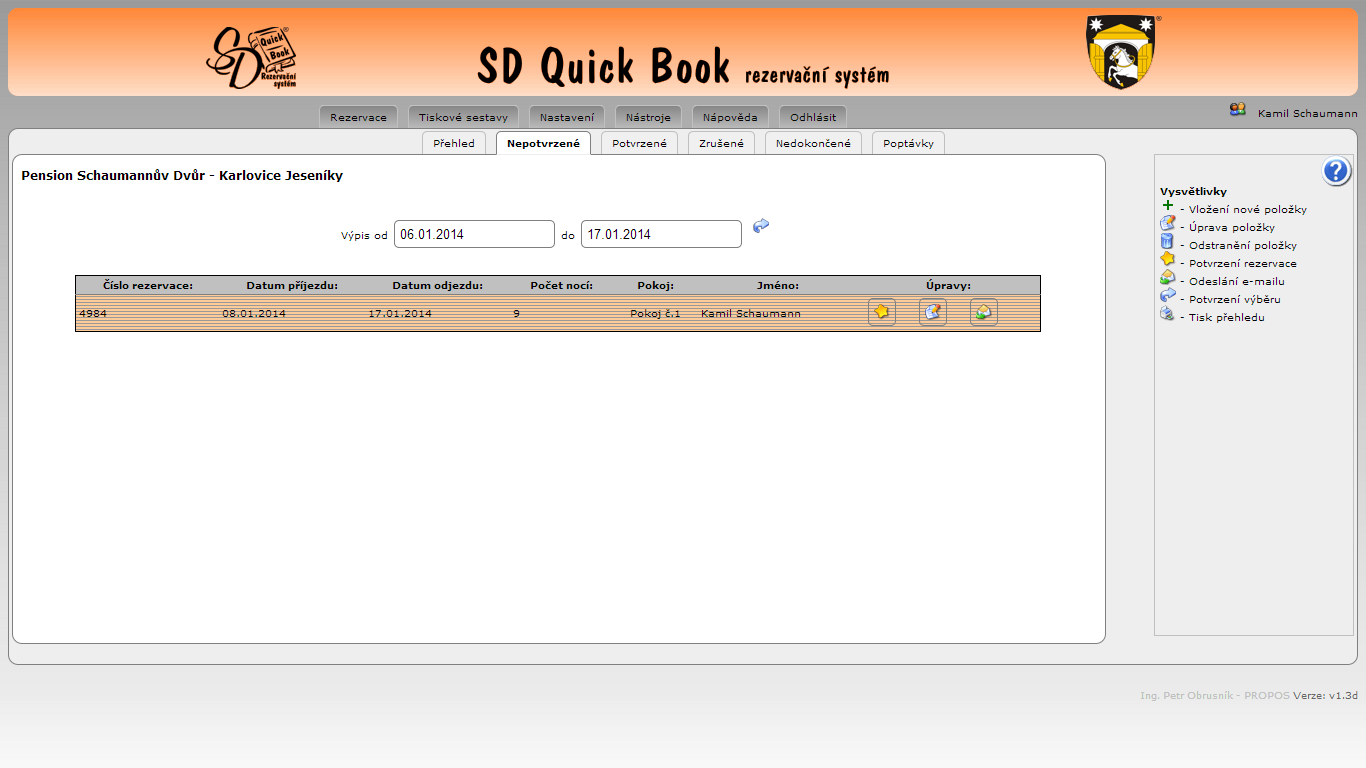The width and height of the screenshot is (1366, 768).
Task: Click reservation number 4984
Action: pyautogui.click(x=93, y=313)
